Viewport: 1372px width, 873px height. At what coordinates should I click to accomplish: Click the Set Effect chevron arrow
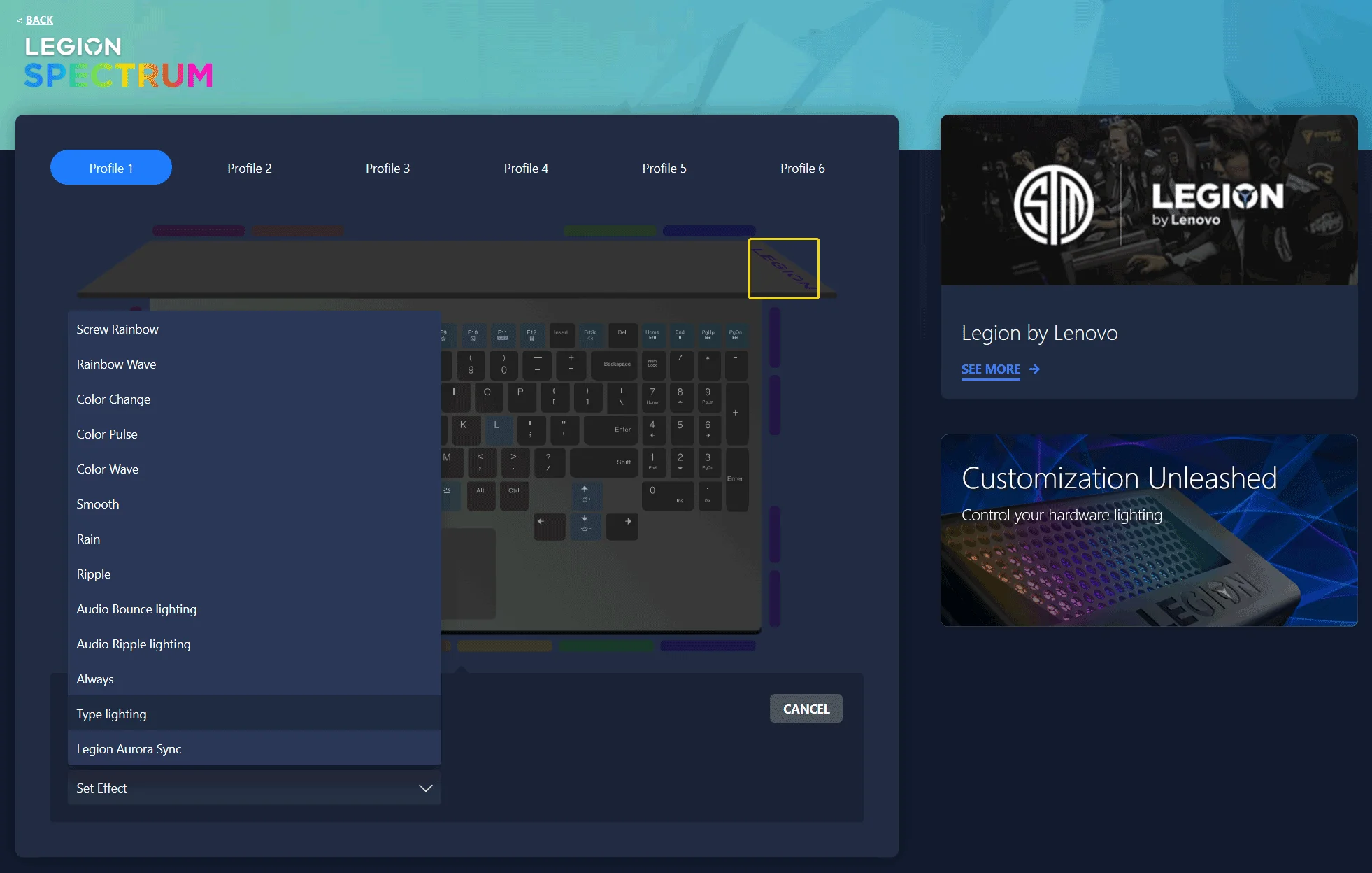click(425, 788)
